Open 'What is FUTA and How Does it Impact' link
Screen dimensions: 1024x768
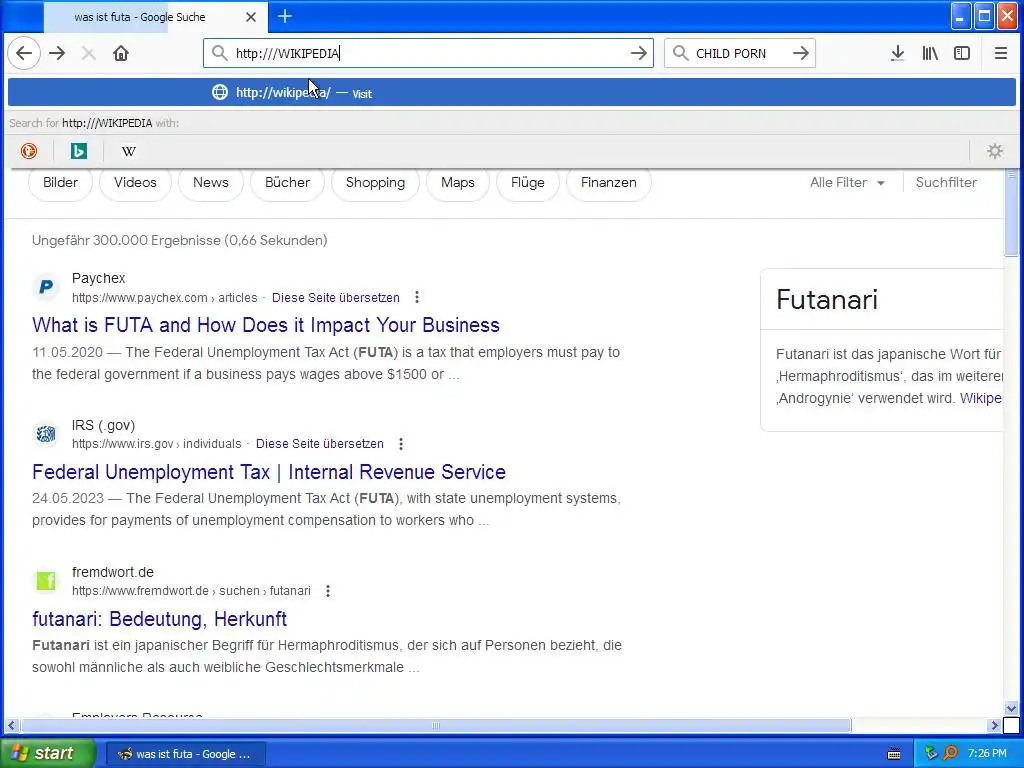(266, 325)
